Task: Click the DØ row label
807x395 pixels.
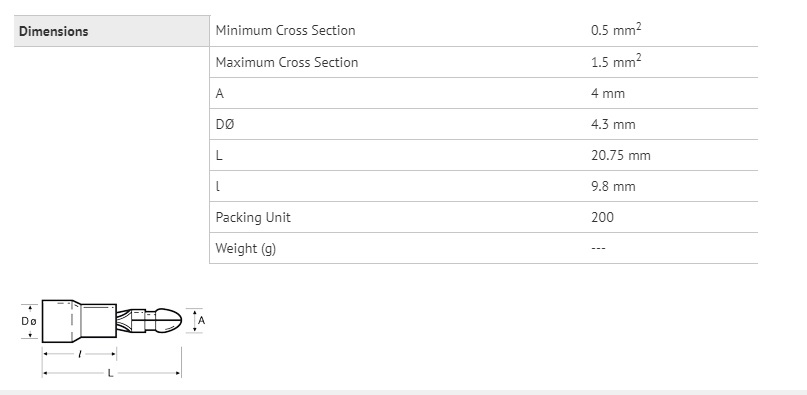Action: pyautogui.click(x=224, y=125)
